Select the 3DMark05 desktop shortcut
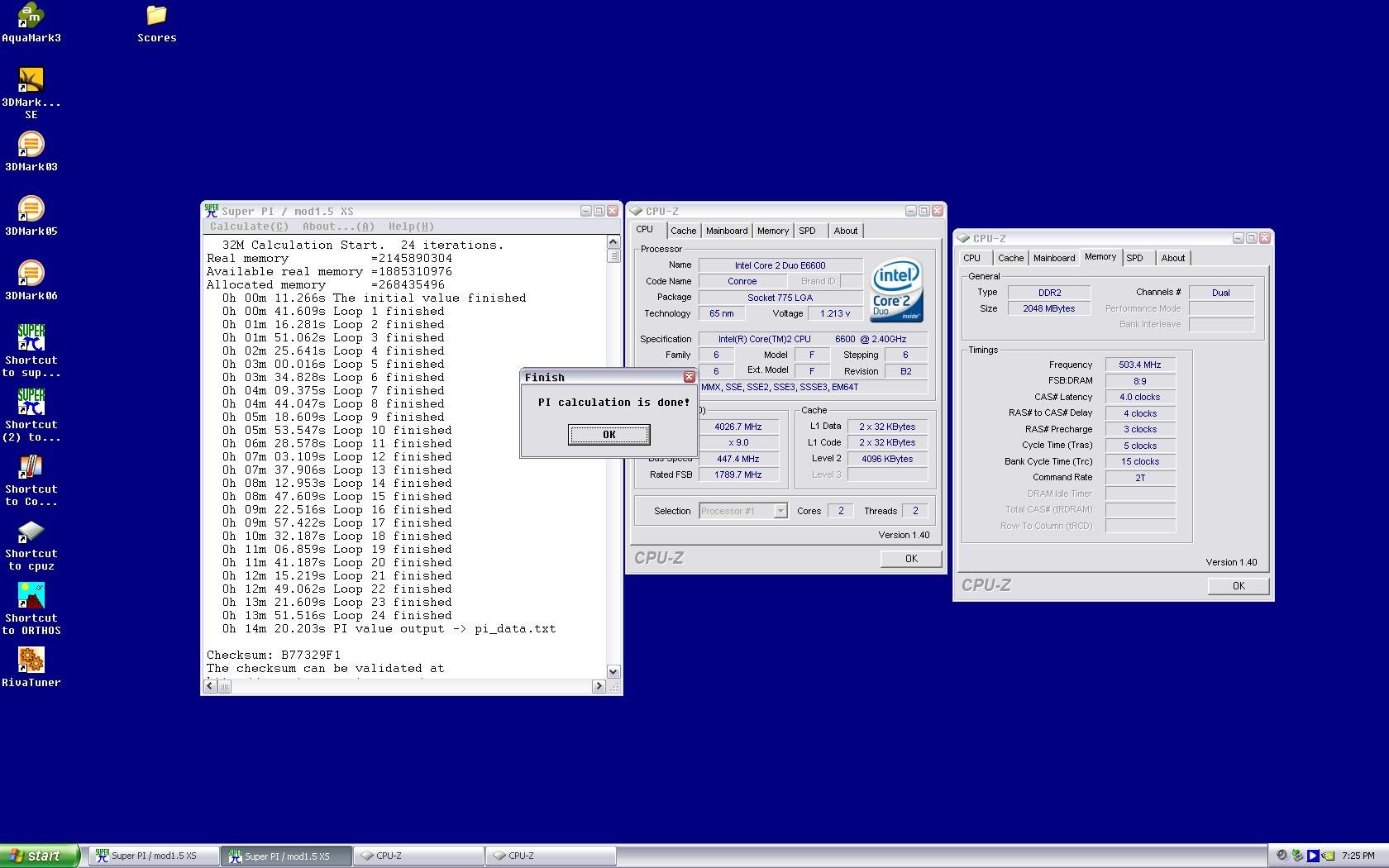The width and height of the screenshot is (1389, 868). (31, 216)
